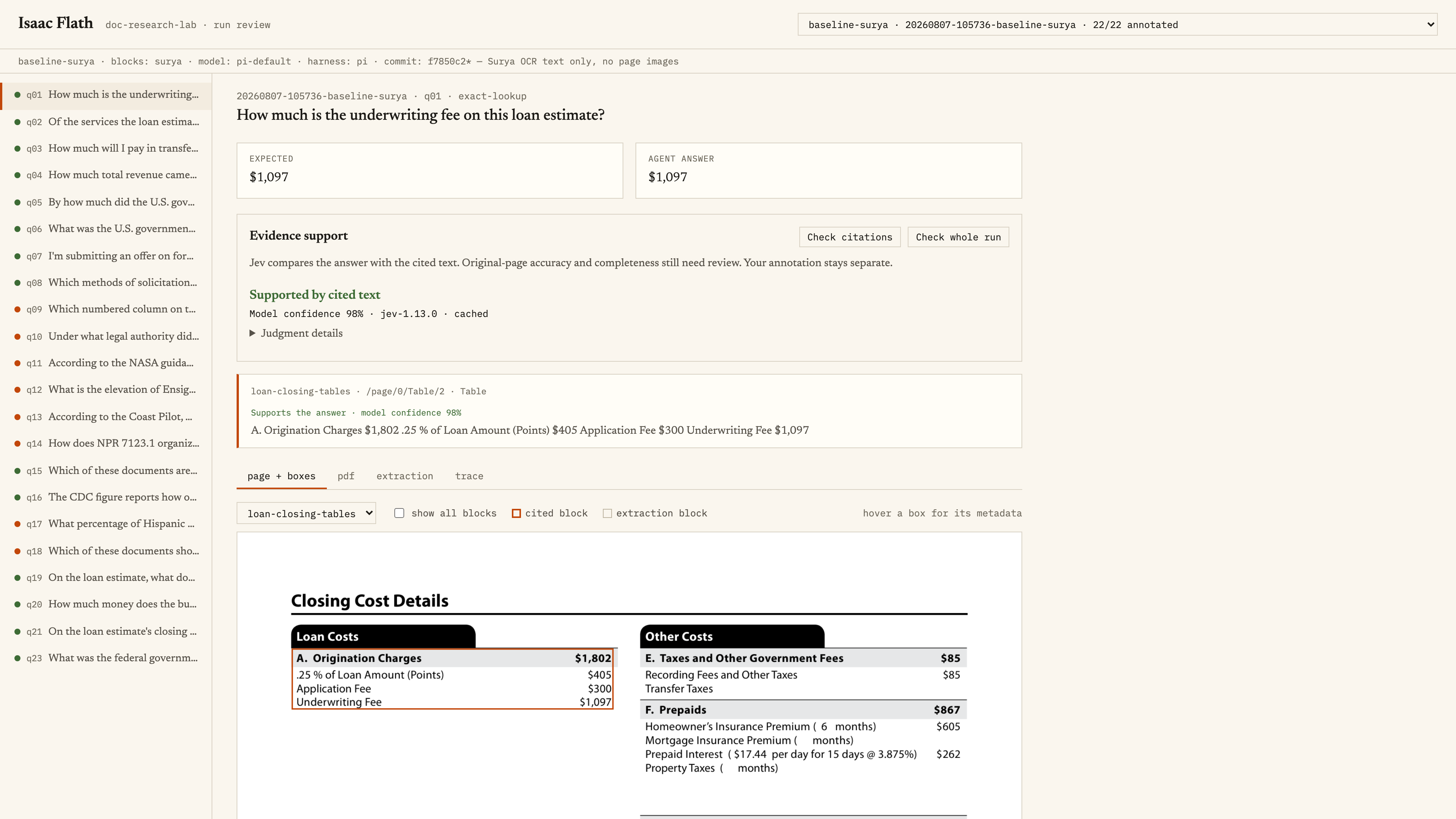
Task: Enable the show all blocks checkbox
Action: coord(399,513)
